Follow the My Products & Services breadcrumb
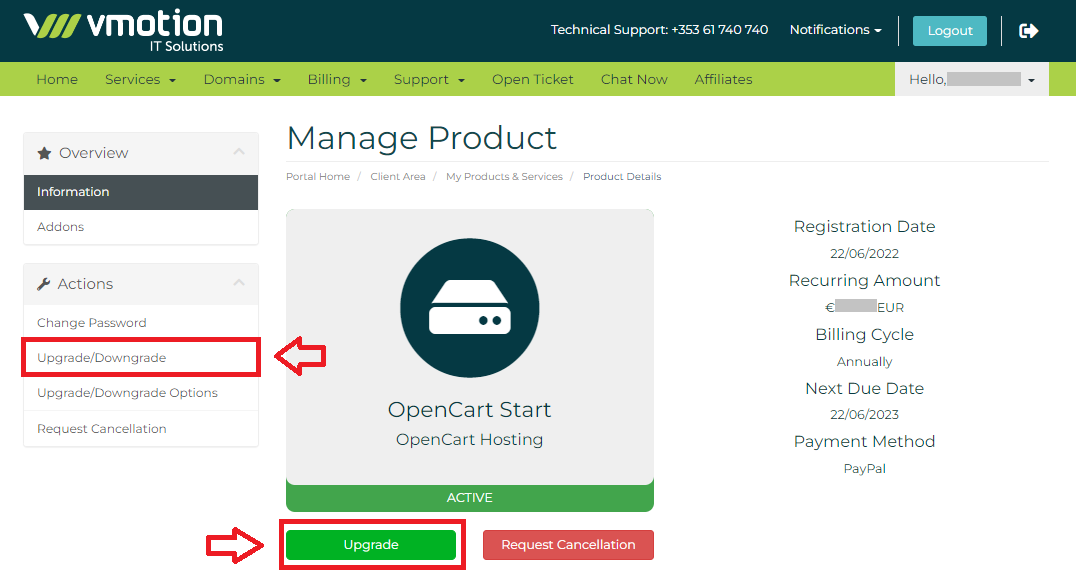This screenshot has height=574, width=1076. (x=504, y=176)
